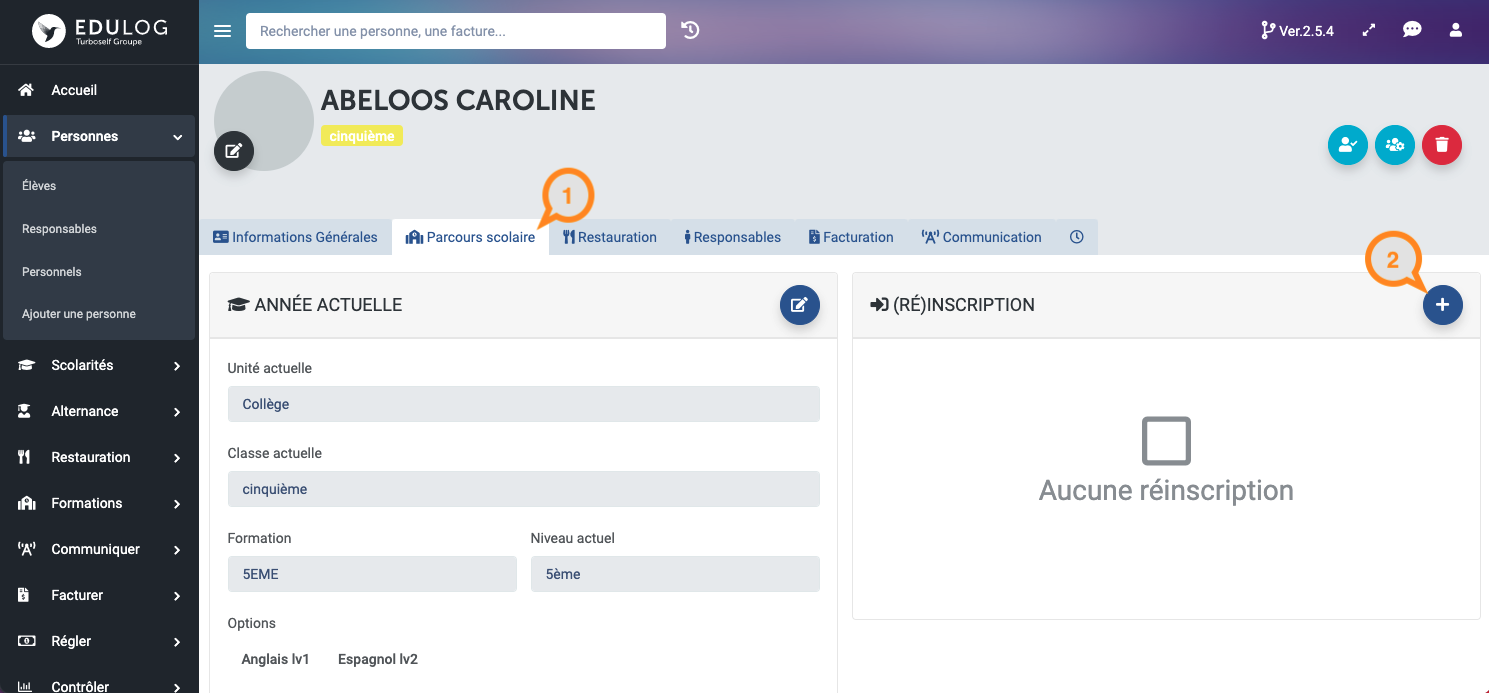Click the Communiquer broadcast icon
The image size is (1489, 693).
click(x=27, y=549)
